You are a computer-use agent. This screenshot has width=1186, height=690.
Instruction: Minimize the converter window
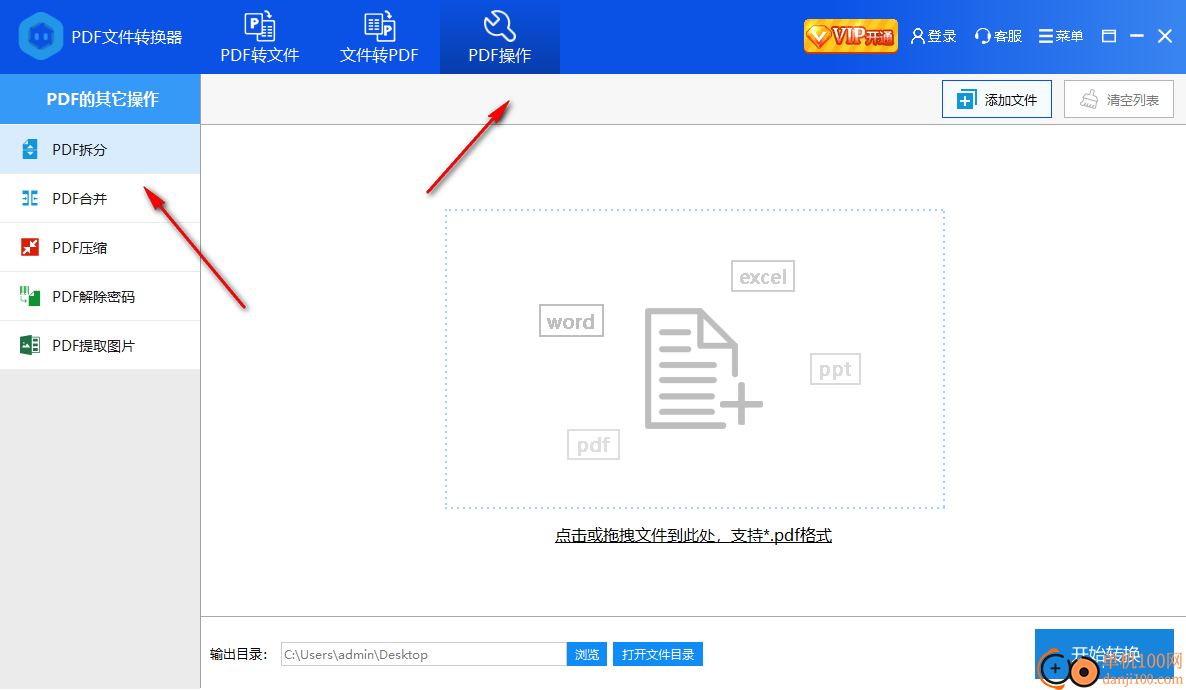[1136, 36]
